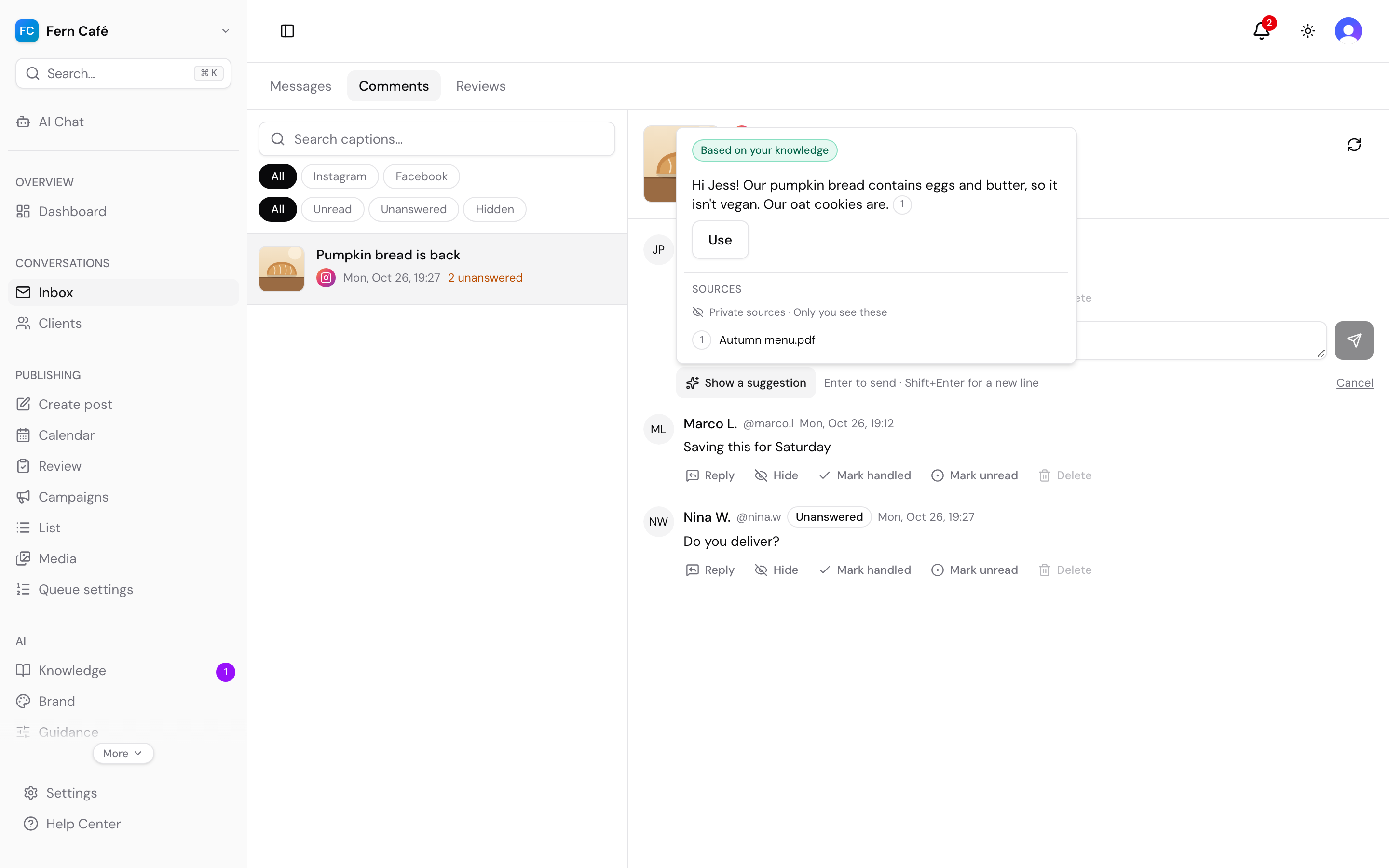Use the suggested reply
The height and width of the screenshot is (868, 1389).
coord(720,240)
